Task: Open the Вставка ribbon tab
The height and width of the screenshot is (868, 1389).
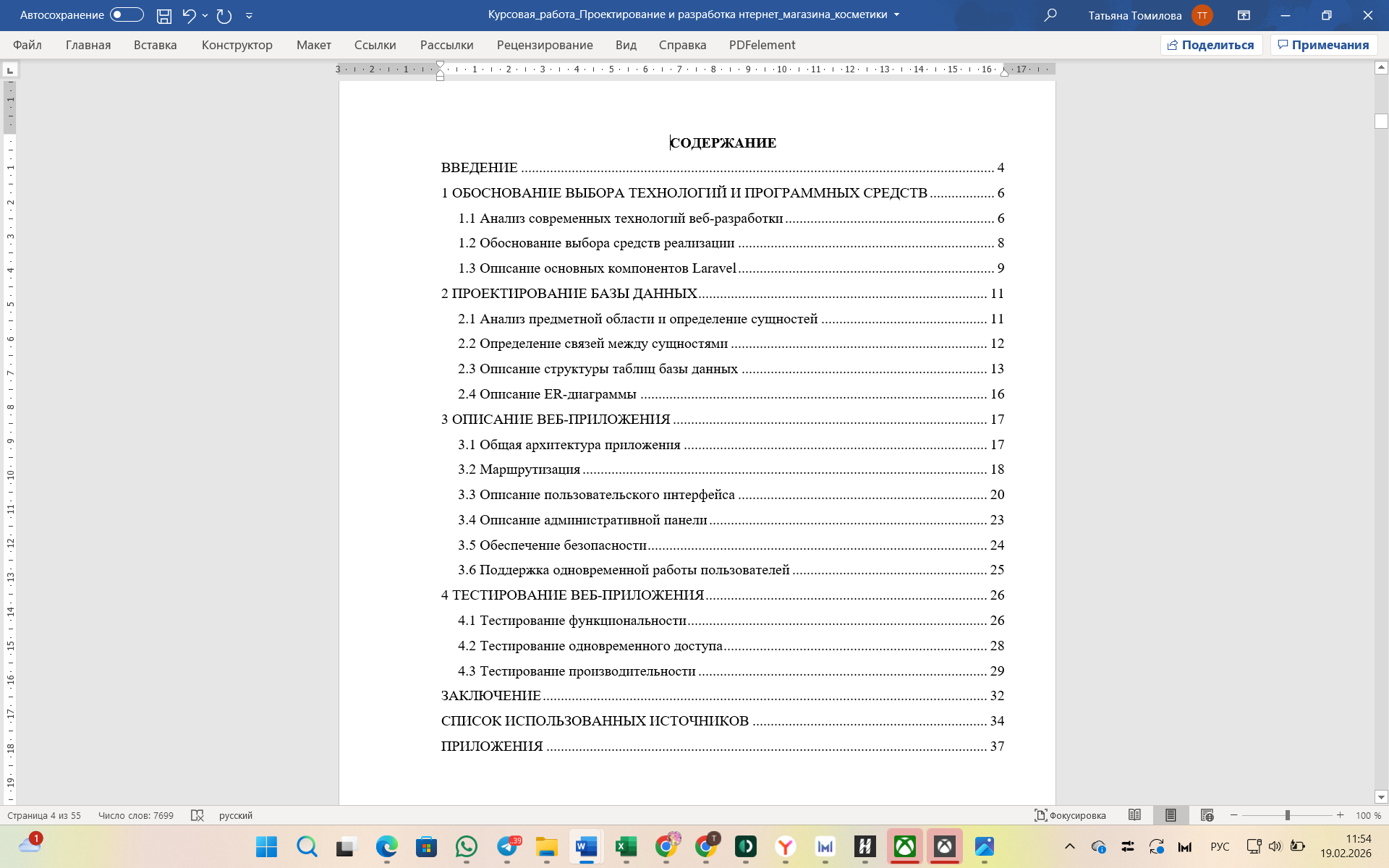Action: pos(155,45)
